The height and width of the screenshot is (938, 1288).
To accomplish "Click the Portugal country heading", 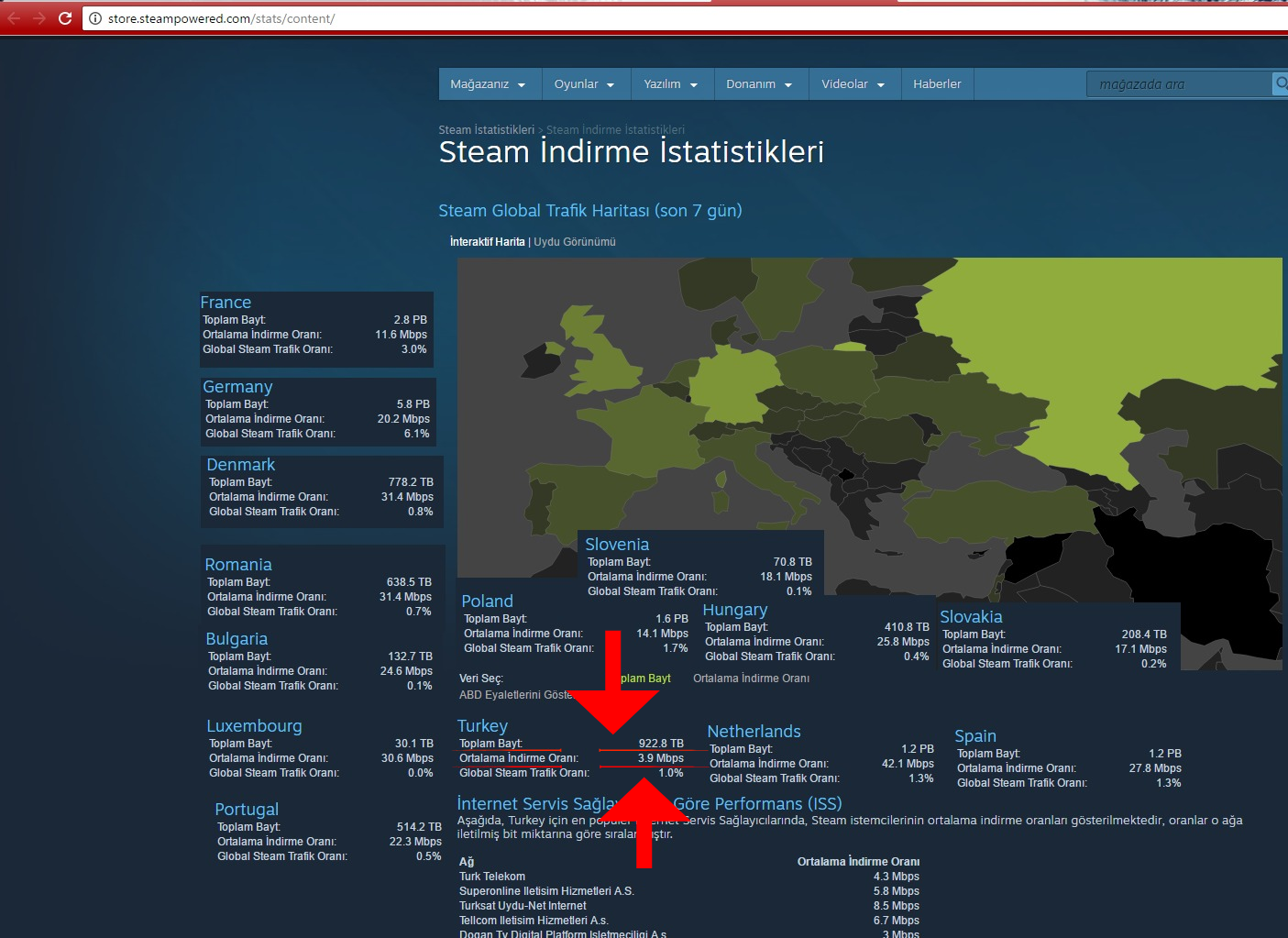I will pos(247,810).
